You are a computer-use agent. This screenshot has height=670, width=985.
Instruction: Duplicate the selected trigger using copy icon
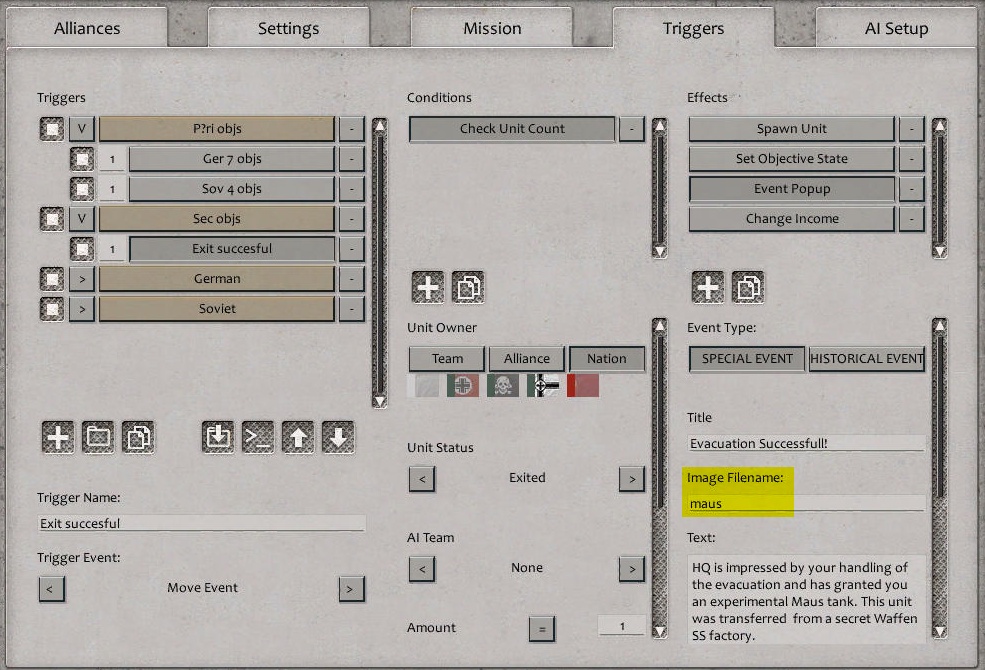tap(138, 437)
